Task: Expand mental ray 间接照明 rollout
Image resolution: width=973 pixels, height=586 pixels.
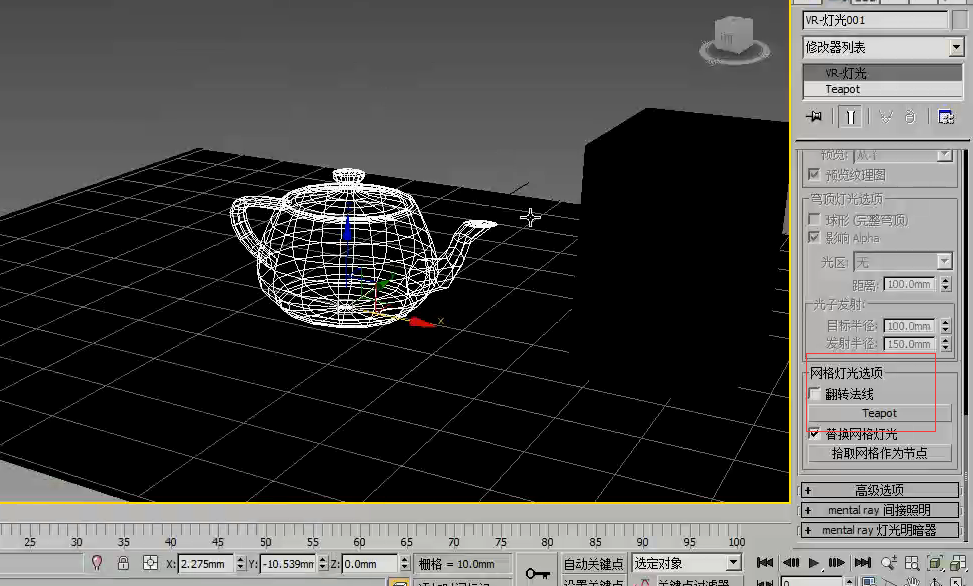Action: point(878,510)
